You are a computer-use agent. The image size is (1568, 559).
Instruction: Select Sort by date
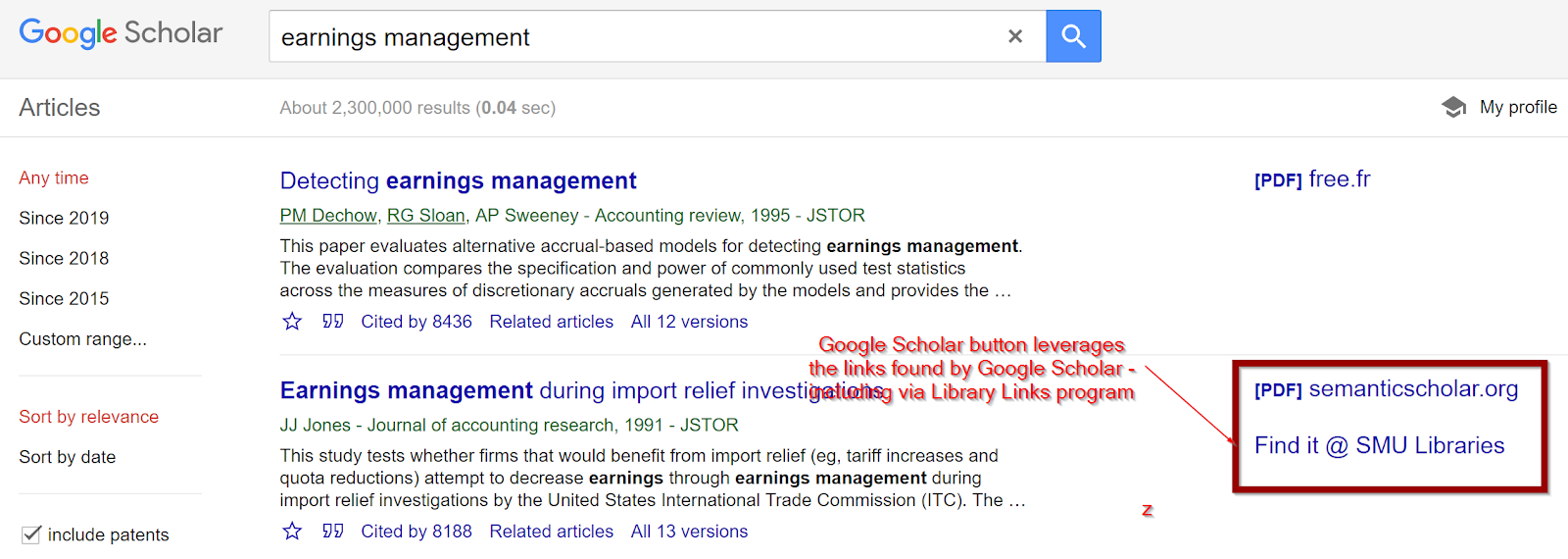click(x=68, y=457)
